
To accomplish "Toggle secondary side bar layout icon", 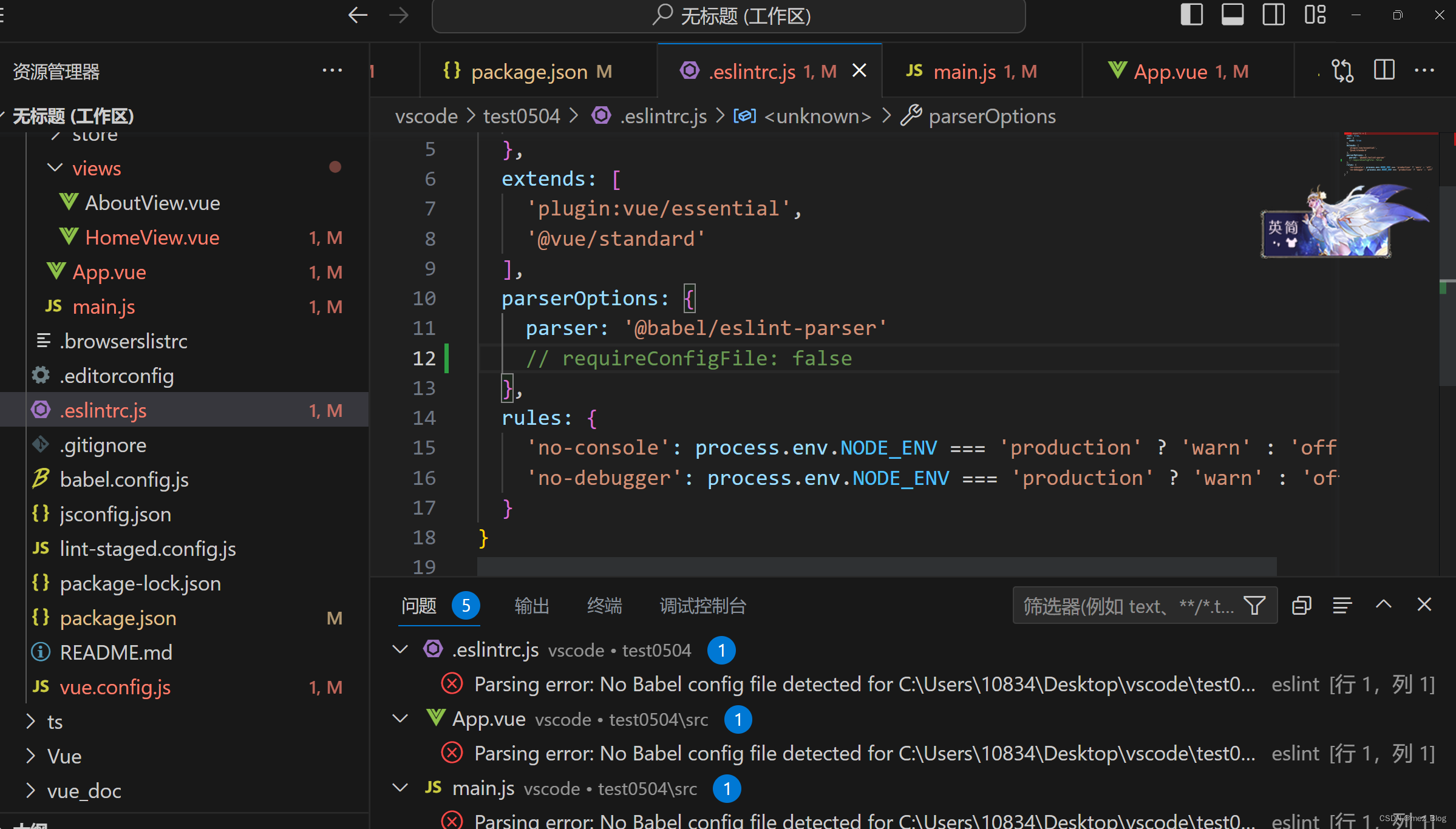I will [x=1274, y=15].
